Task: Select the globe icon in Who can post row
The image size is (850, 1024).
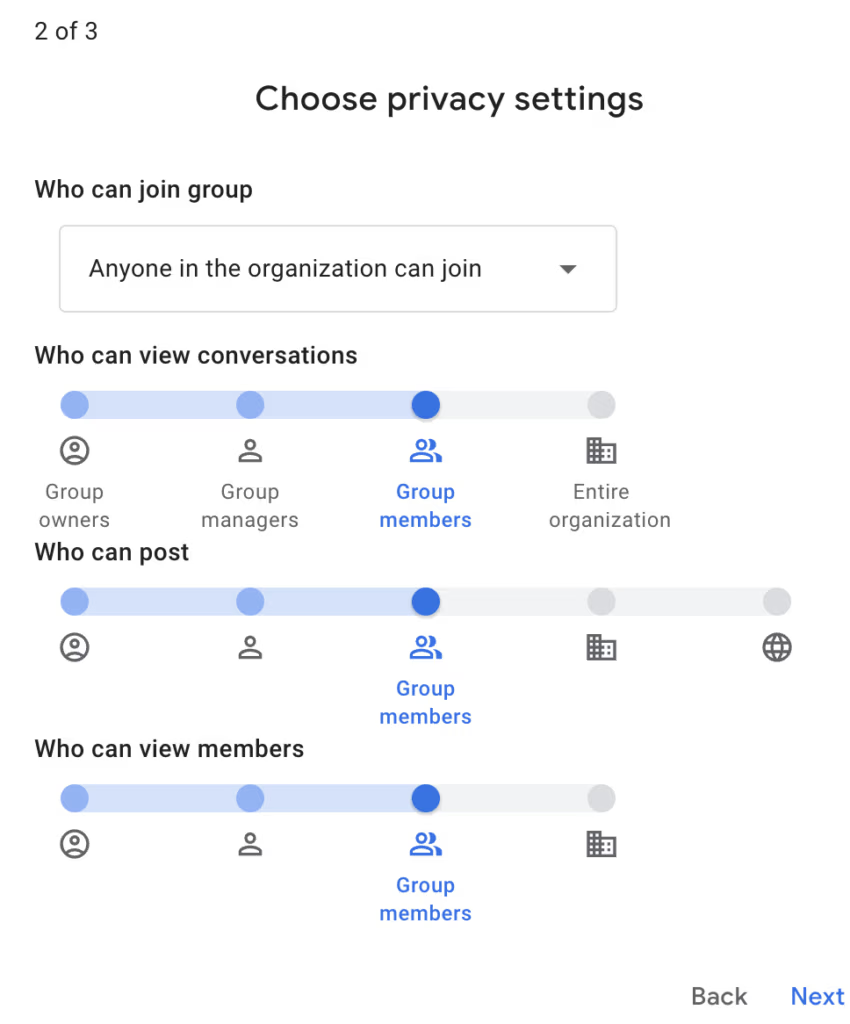Action: tap(777, 647)
